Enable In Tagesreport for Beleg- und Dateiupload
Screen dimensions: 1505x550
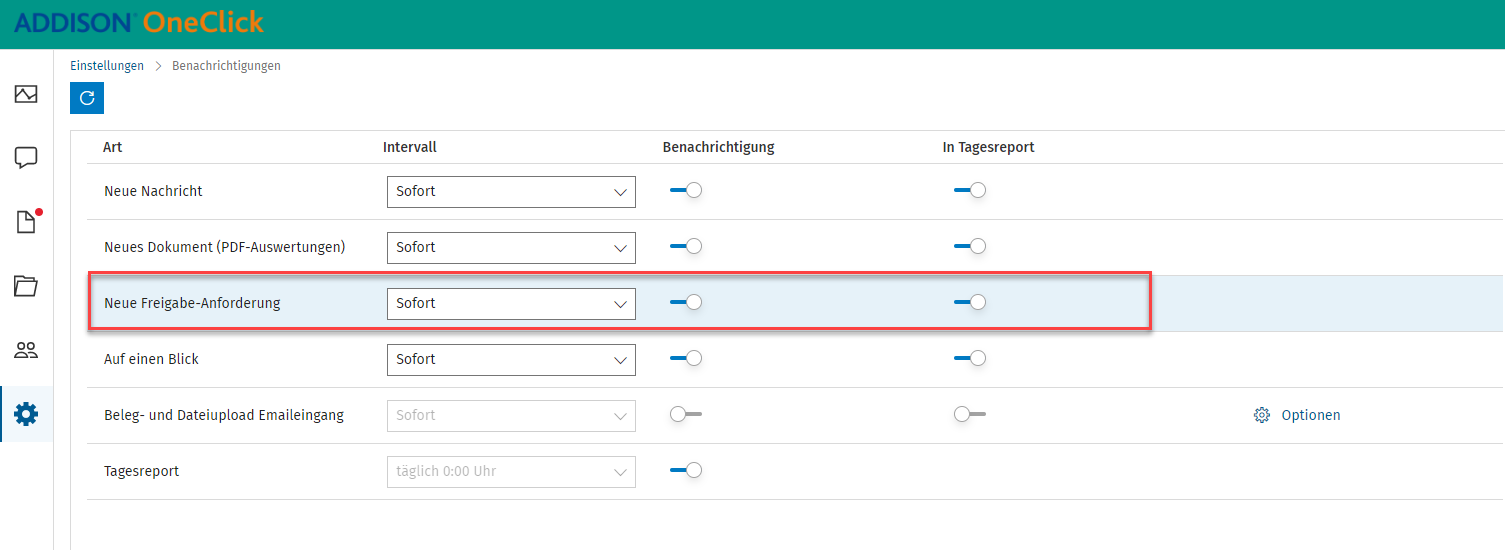970,414
